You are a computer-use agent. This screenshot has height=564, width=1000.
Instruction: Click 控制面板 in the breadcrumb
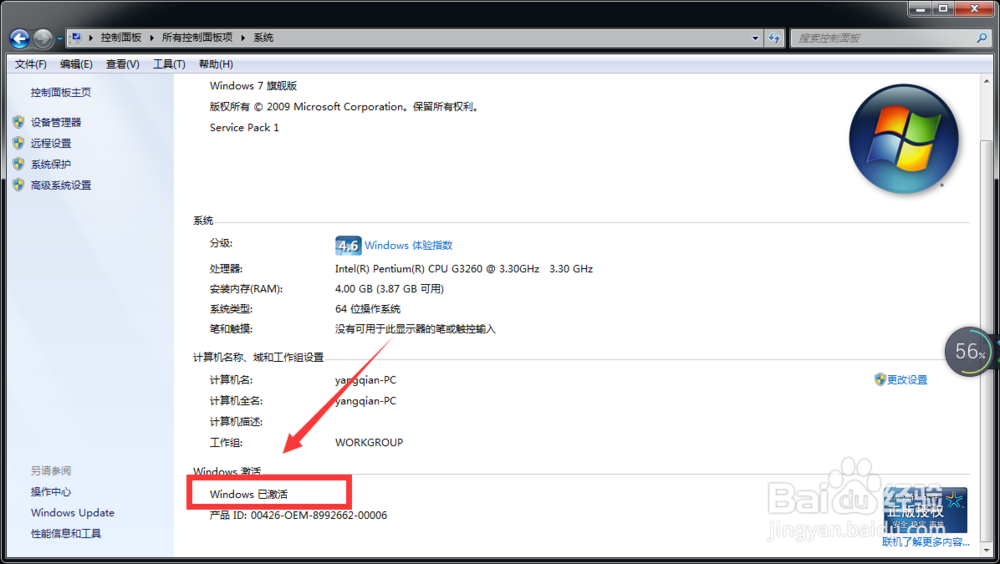[121, 38]
